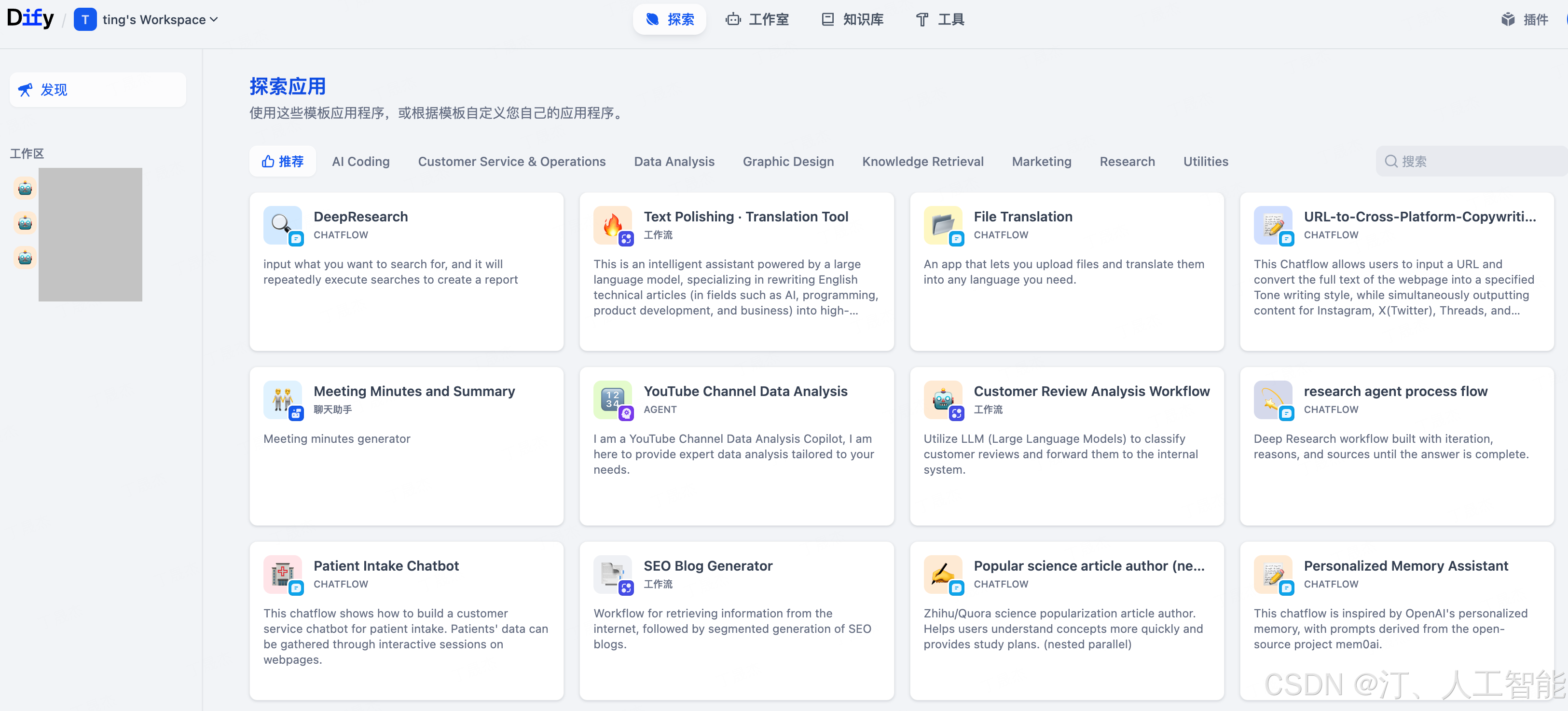Go to the 工具 tools tab
This screenshot has height=711, width=1568.
tap(940, 19)
